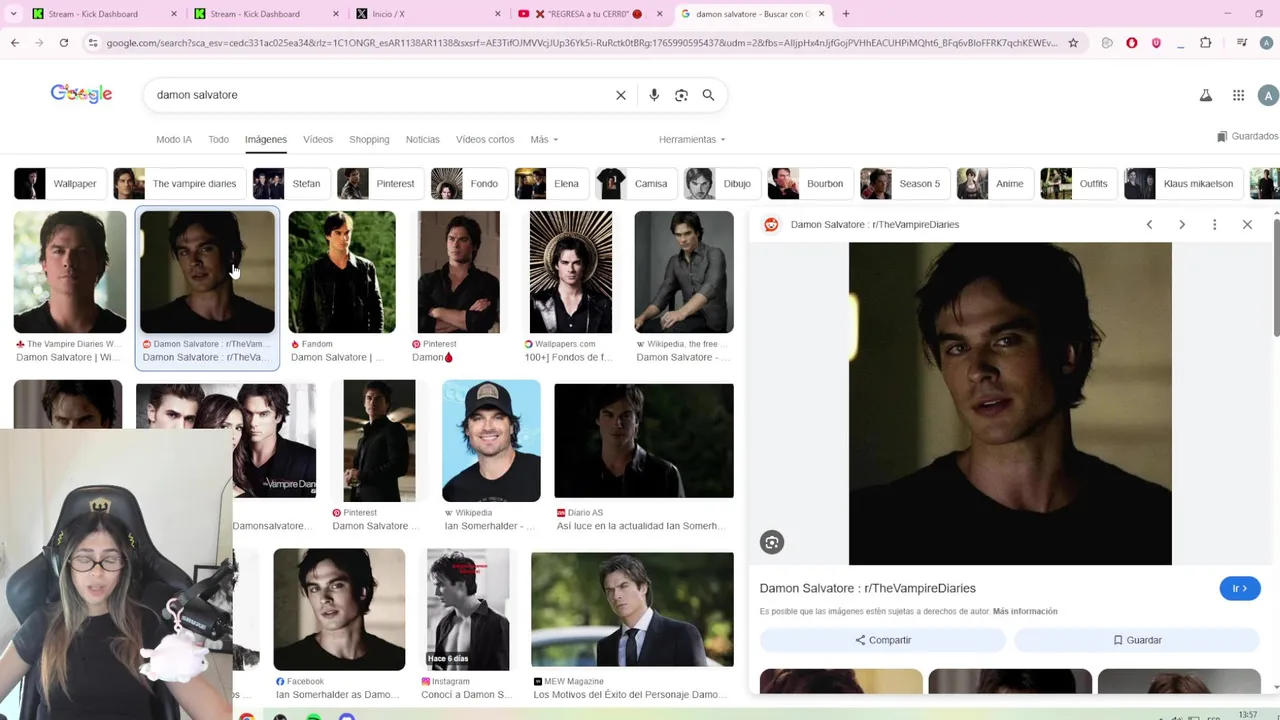
Task: Filter by the Dibujo chip
Action: [x=721, y=184]
